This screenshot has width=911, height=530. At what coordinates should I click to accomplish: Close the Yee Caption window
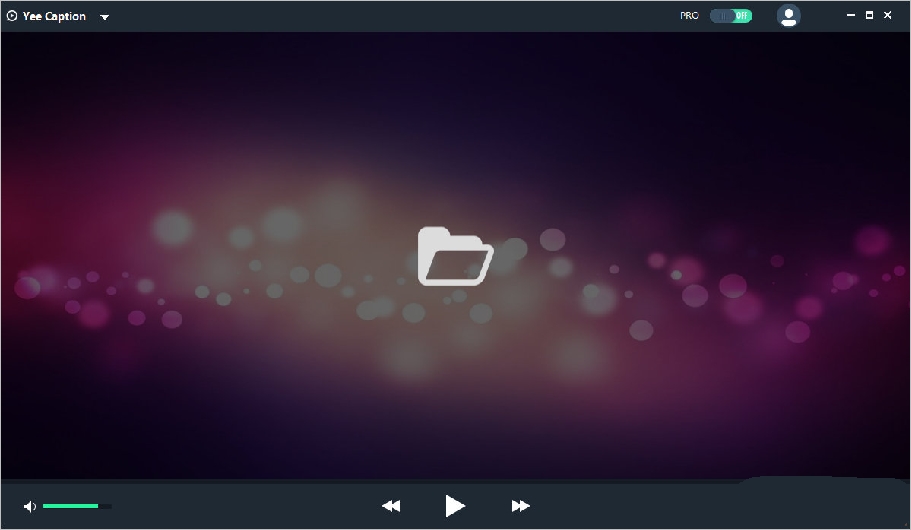887,15
